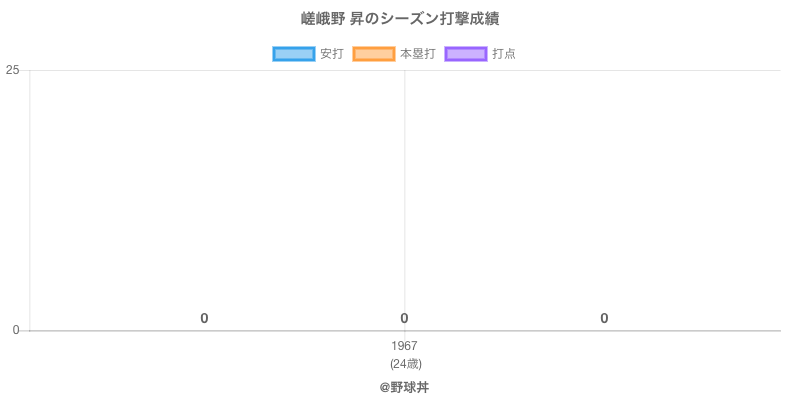Click the rightmost 0 data label for 打点
The image size is (800, 400).
604,319
